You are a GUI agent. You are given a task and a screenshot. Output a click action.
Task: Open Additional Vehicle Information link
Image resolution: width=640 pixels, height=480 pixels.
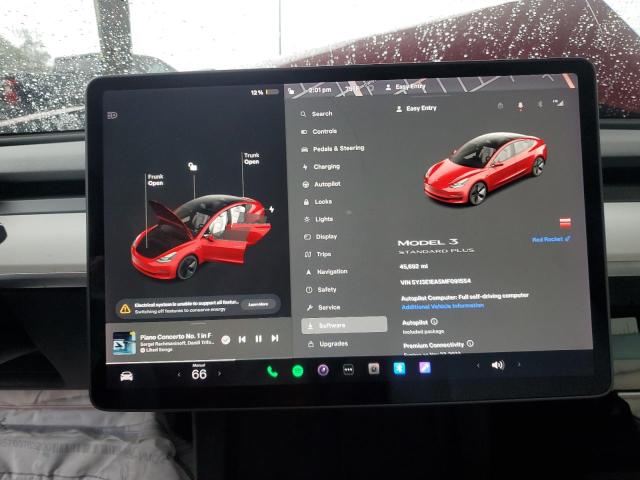click(x=443, y=306)
